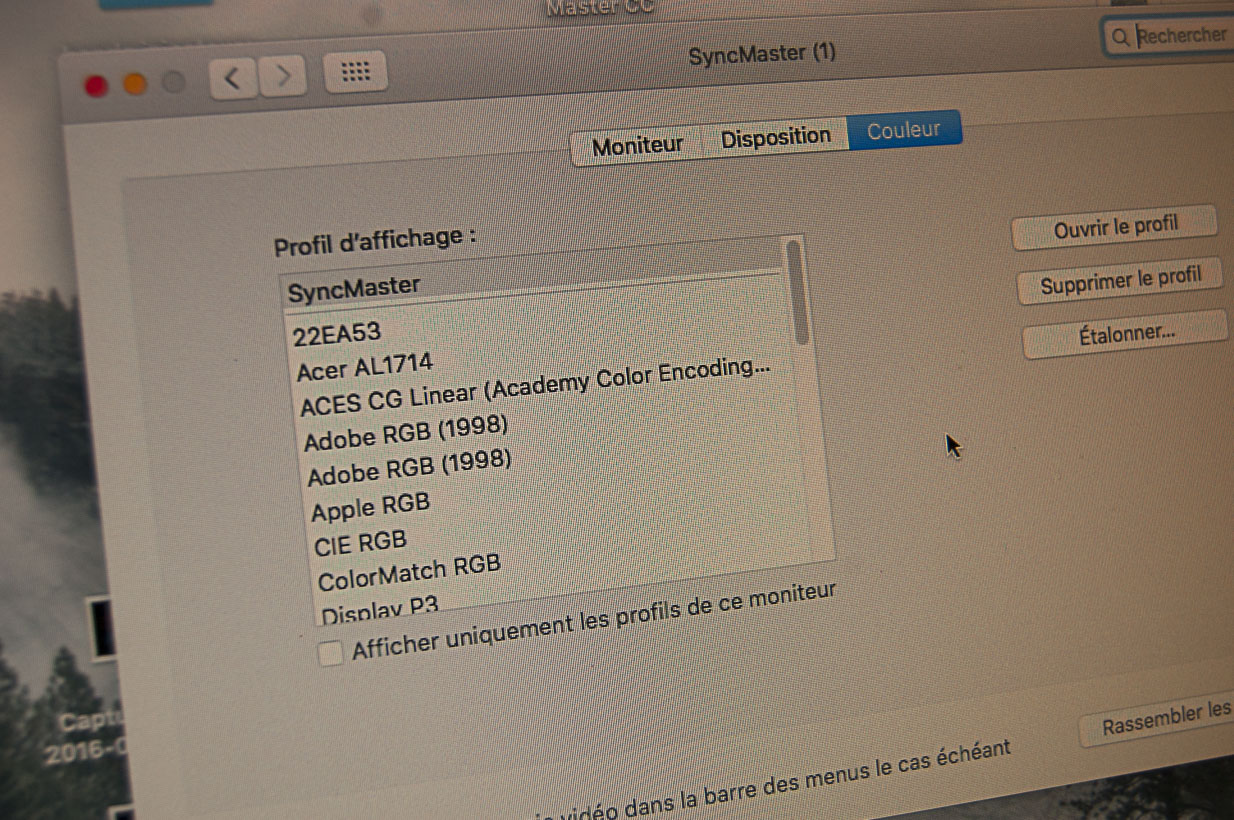Select the Acer AL1714 profile
The height and width of the screenshot is (820, 1234).
pos(365,367)
